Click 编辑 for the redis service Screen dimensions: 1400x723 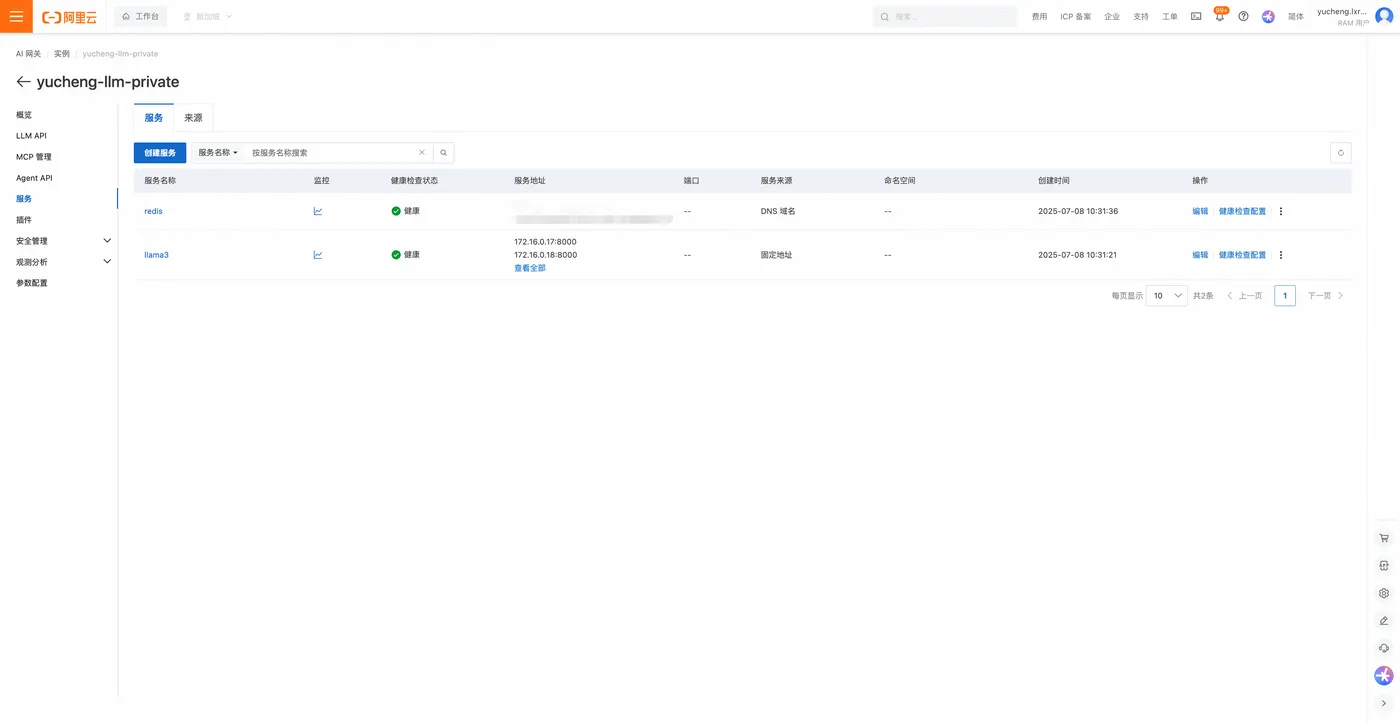1200,211
